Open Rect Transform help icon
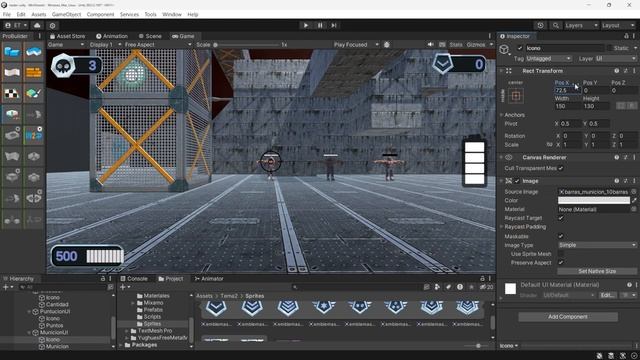The width and height of the screenshot is (640, 360). click(616, 71)
